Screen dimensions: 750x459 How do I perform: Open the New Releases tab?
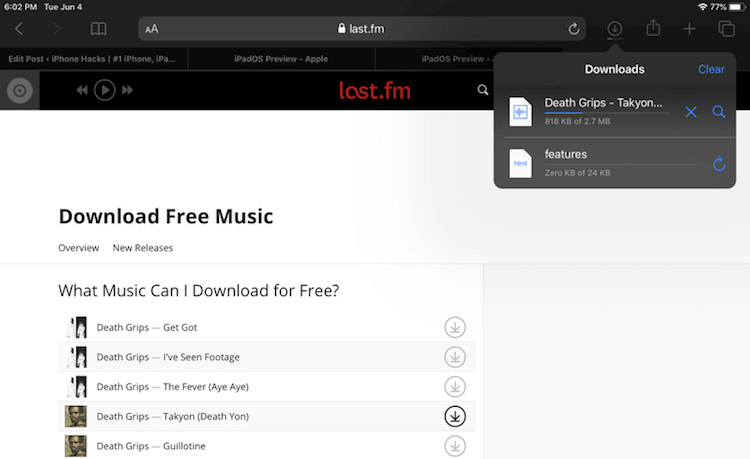point(143,248)
